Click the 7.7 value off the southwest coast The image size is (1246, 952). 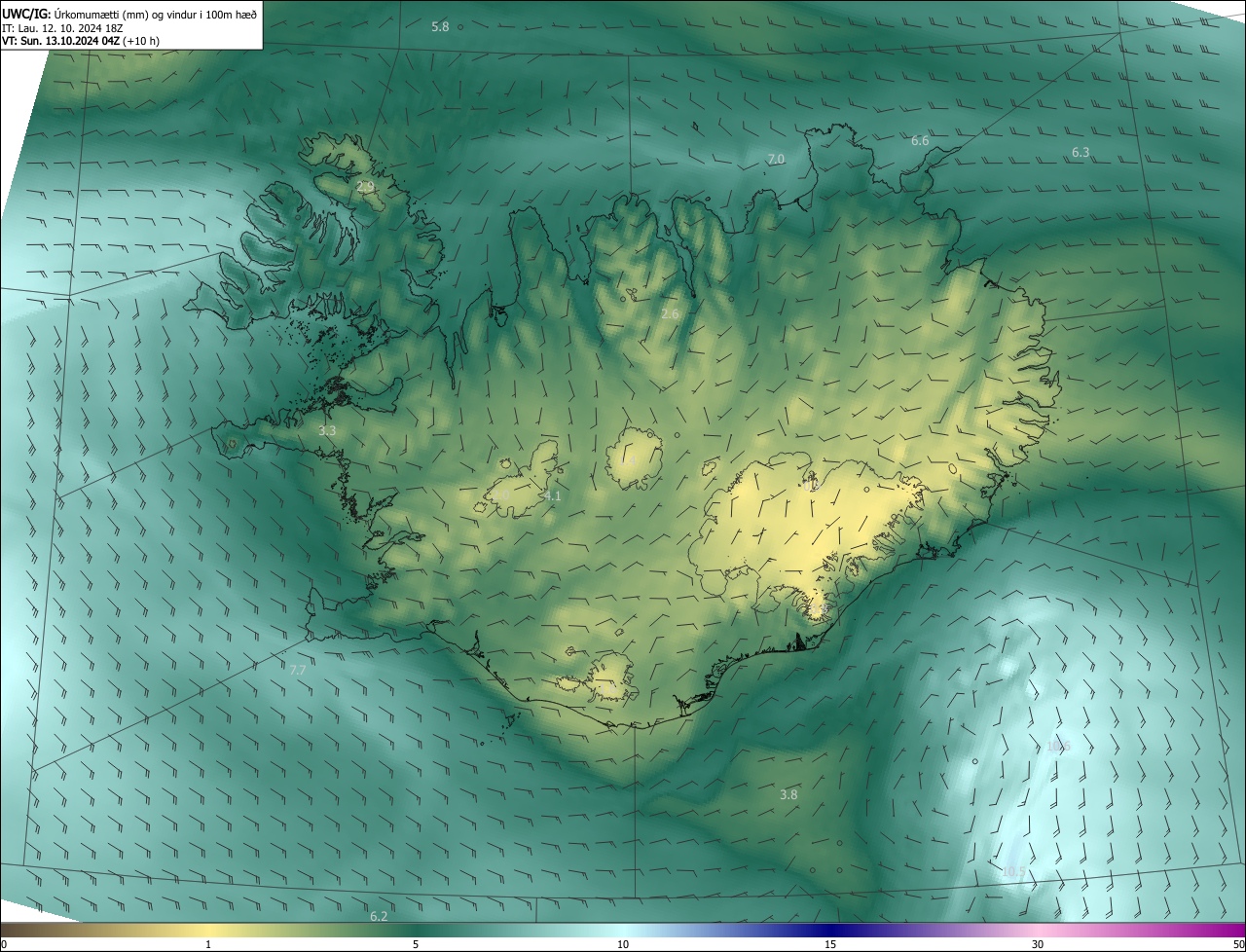click(x=298, y=671)
